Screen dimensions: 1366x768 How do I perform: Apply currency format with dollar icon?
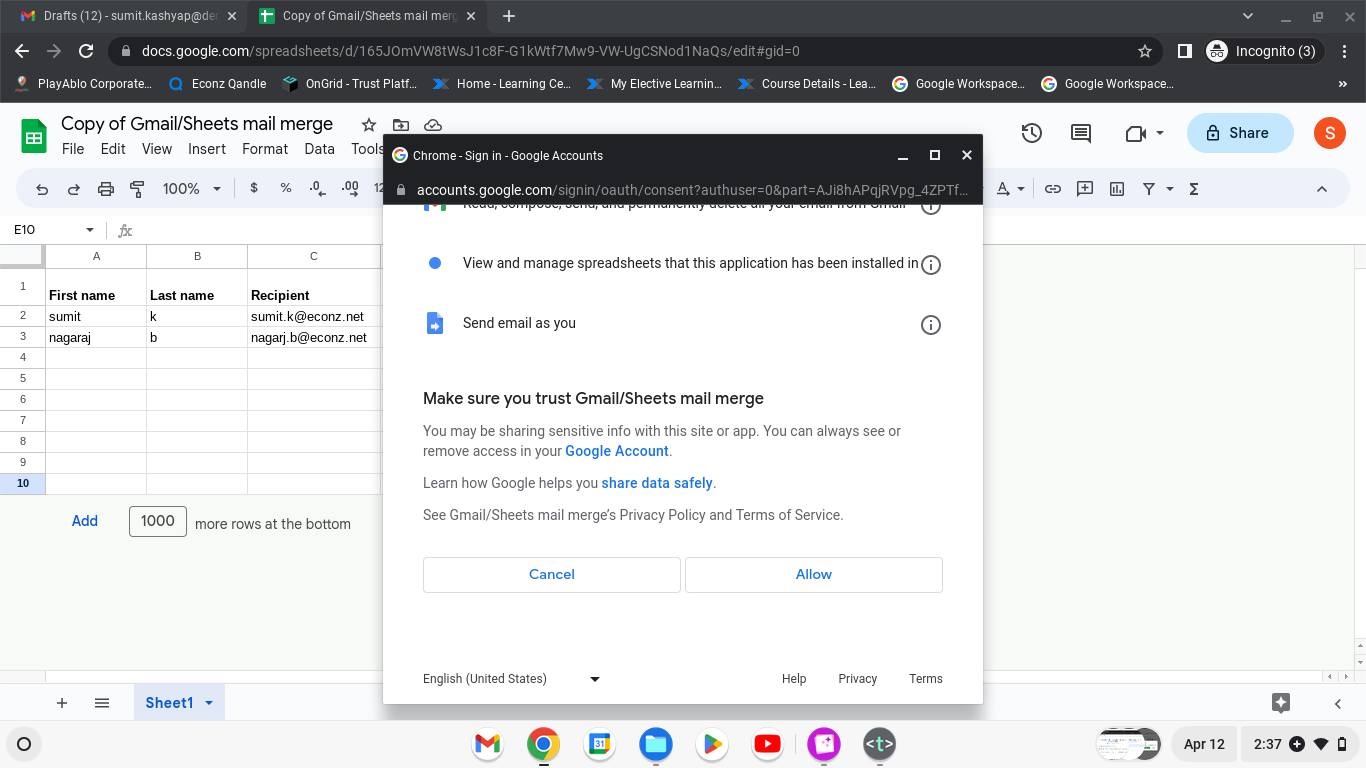pos(254,188)
